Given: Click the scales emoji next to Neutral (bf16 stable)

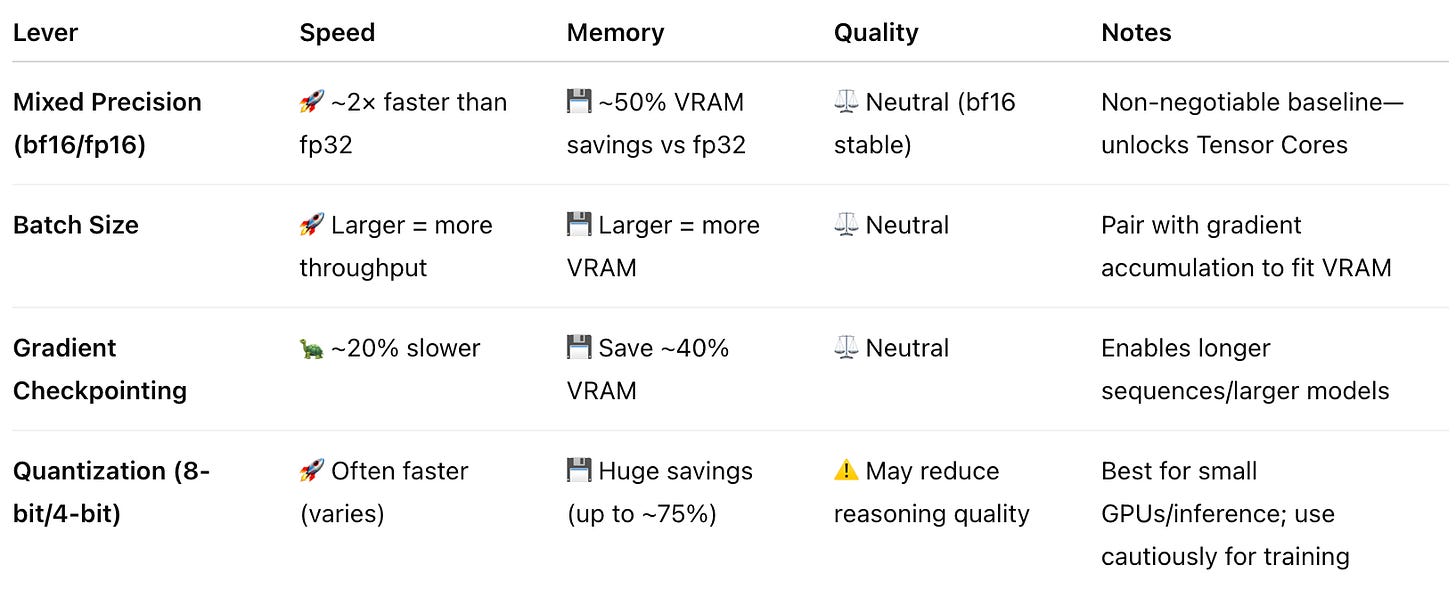Looking at the screenshot, I should point(846,102).
